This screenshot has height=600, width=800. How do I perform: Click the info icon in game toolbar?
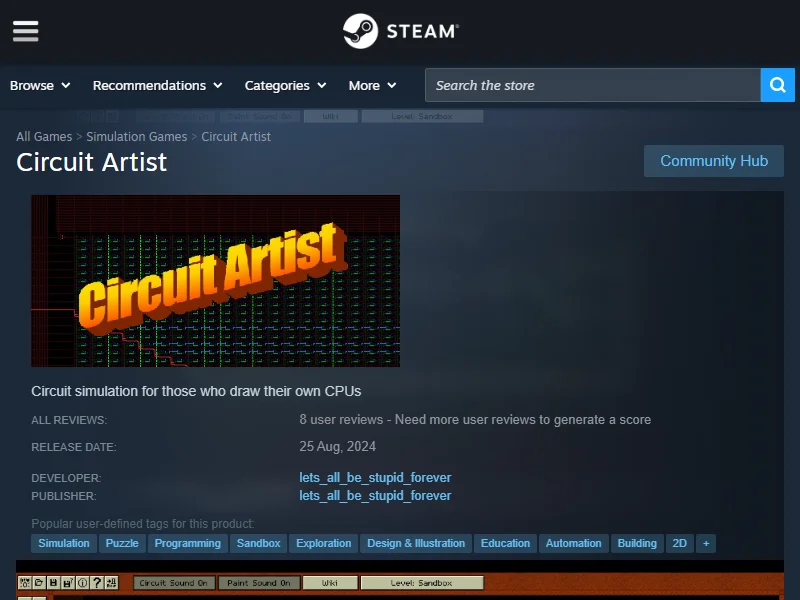pyautogui.click(x=82, y=582)
